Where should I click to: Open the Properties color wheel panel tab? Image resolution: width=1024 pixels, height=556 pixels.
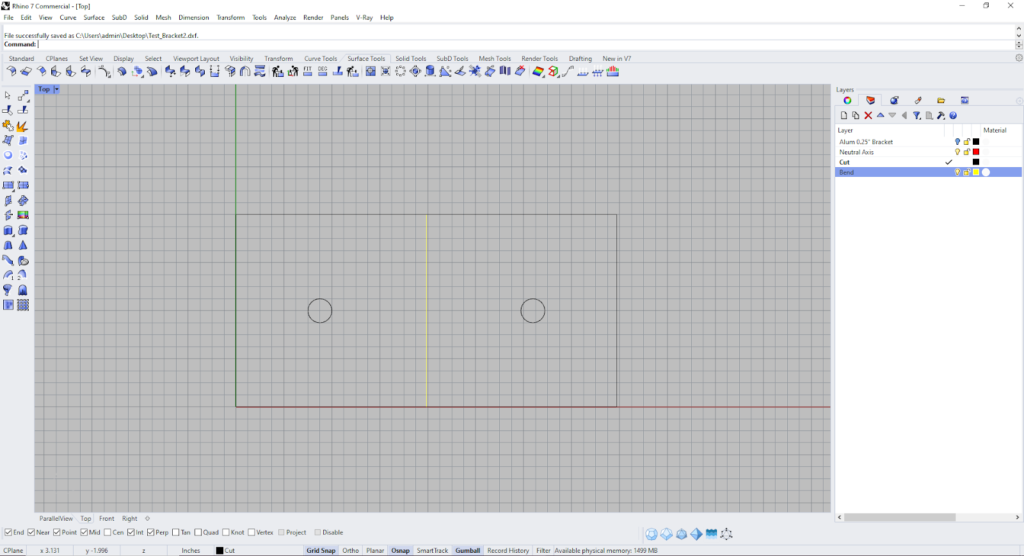coord(847,100)
